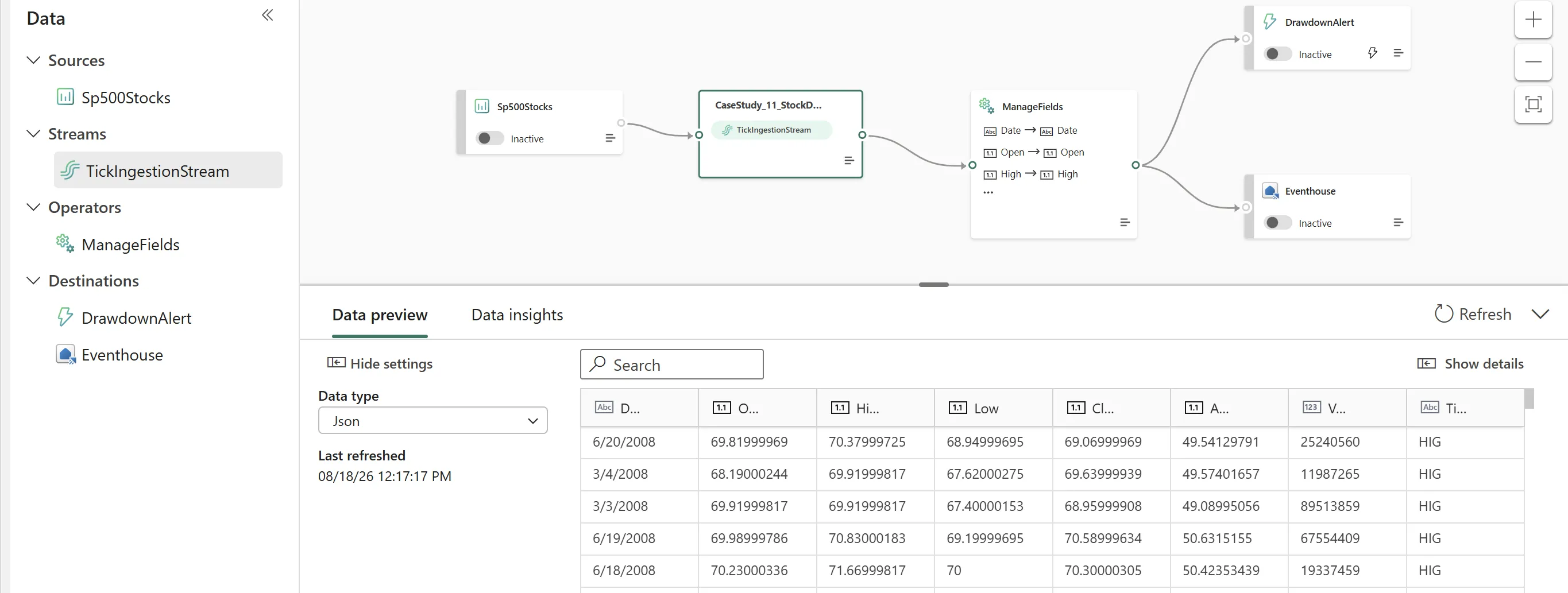1568x593 pixels.
Task: Select TickIngestionStream in the Streams list
Action: pyautogui.click(x=168, y=170)
